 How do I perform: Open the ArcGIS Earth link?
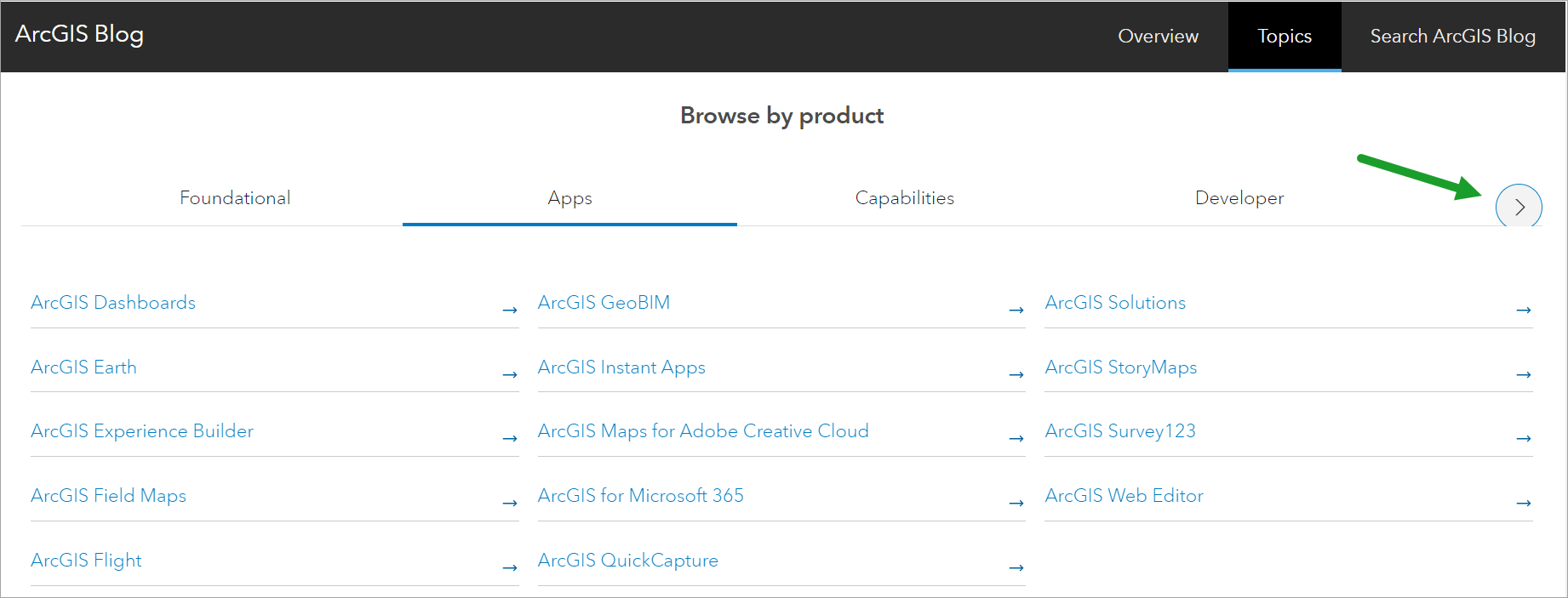click(x=83, y=367)
